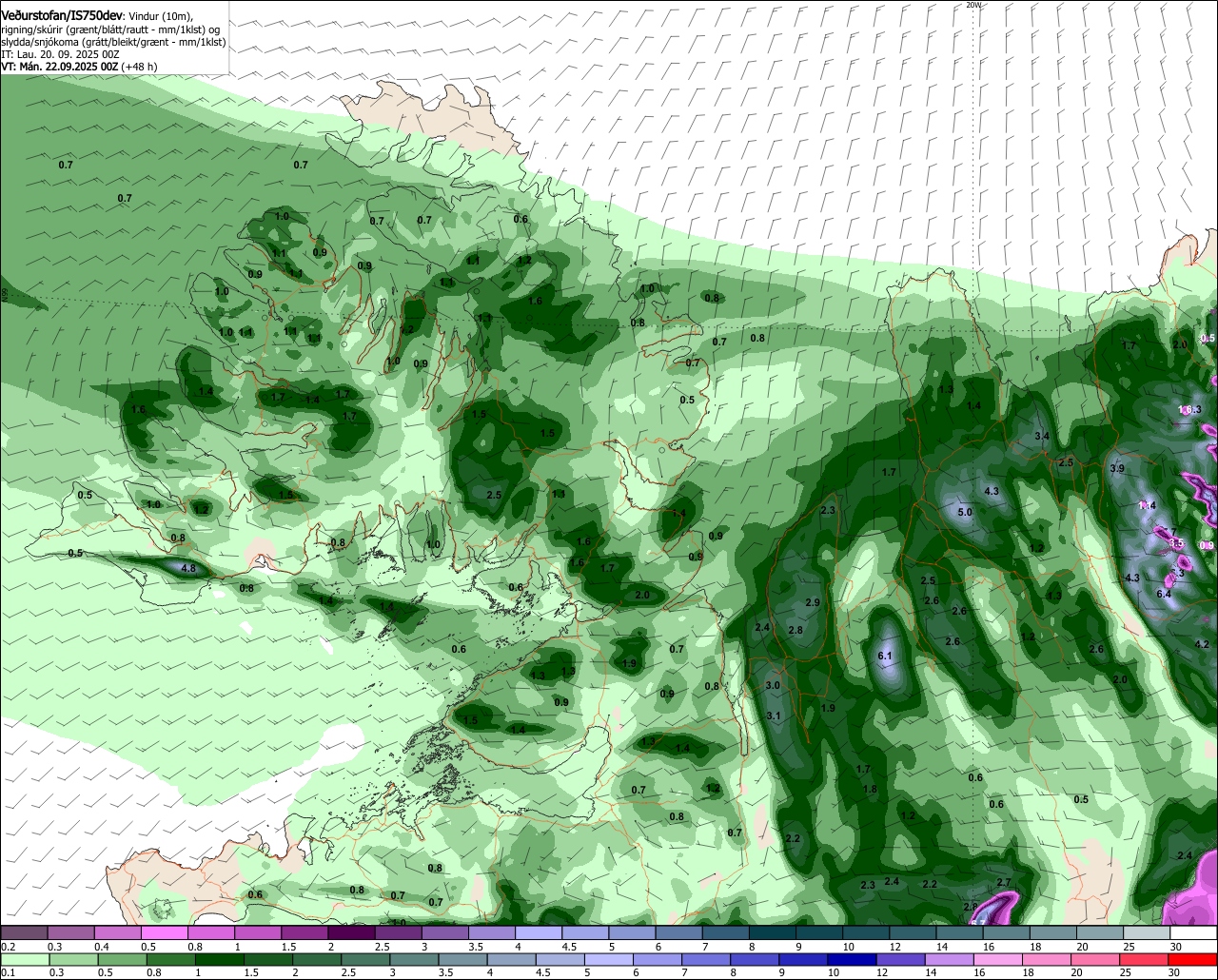Click the 2.9 precipitation value on map
This screenshot has height=980, width=1218.
click(813, 602)
